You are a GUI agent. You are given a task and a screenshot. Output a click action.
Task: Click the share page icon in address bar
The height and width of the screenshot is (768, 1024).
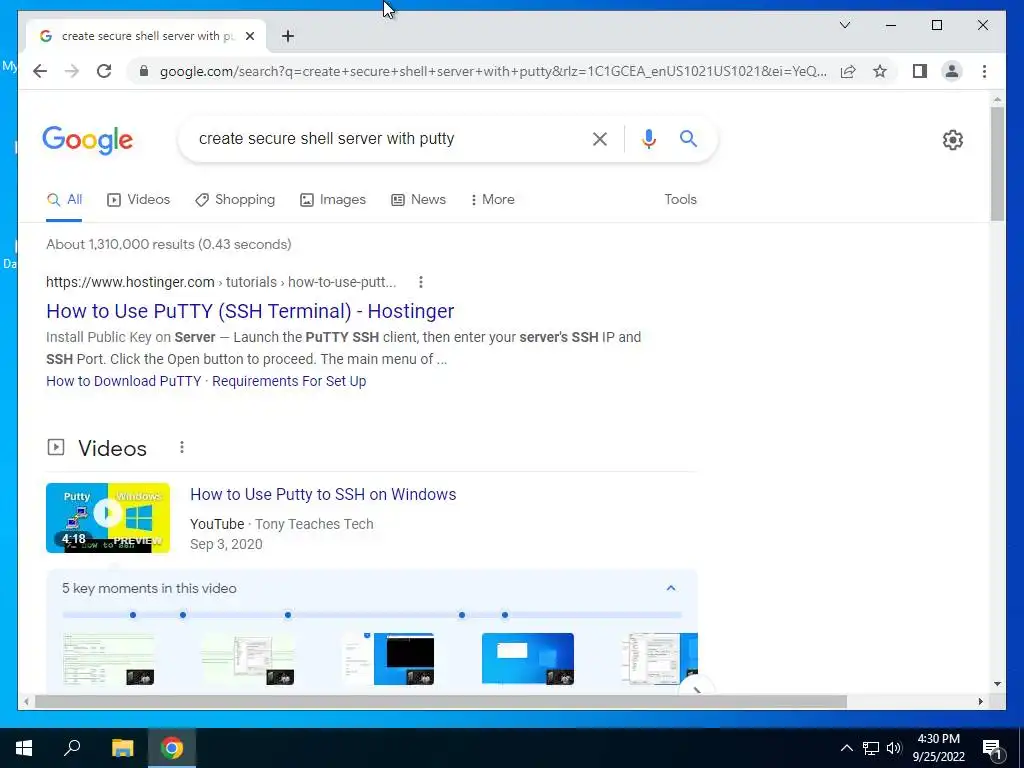click(x=848, y=71)
